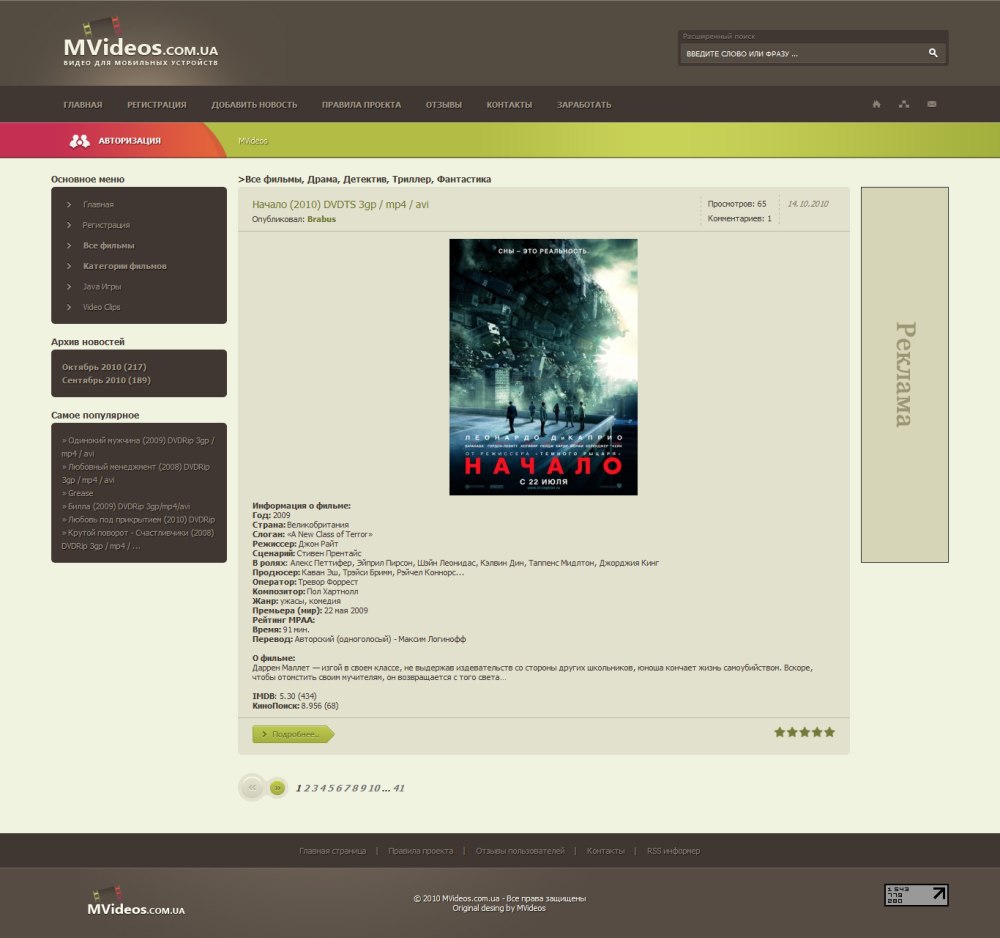1000x938 pixels.
Task: Open the Главная navigation item
Action: [83, 105]
